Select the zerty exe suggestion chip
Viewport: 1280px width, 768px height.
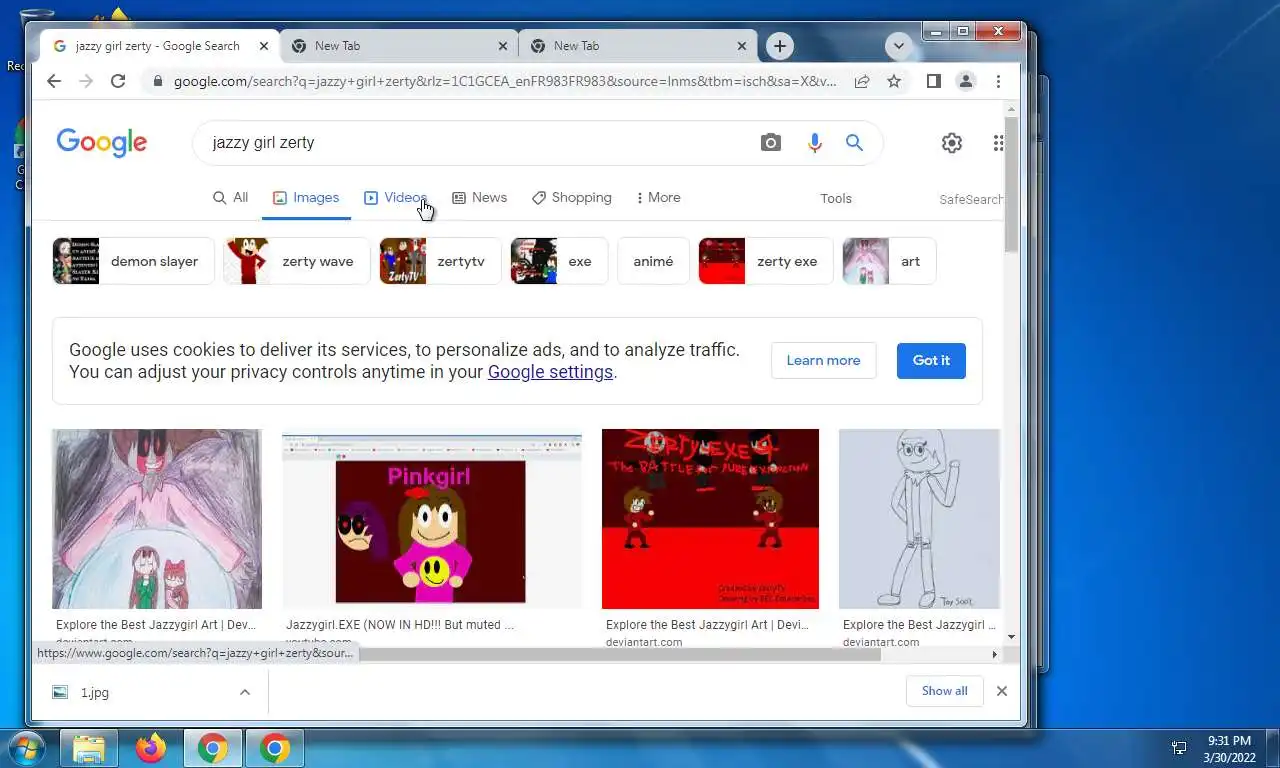click(766, 261)
